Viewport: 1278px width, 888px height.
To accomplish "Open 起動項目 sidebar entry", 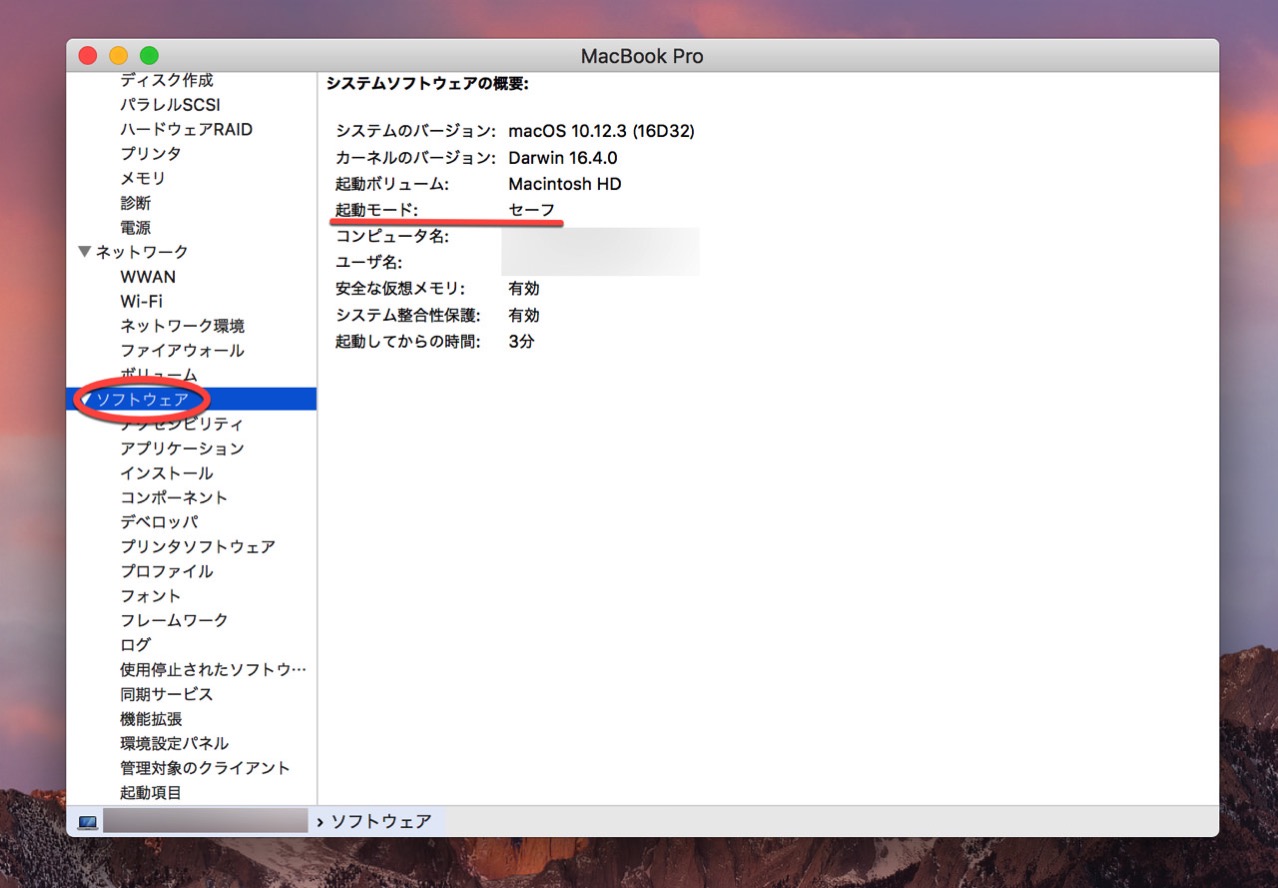I will (151, 792).
